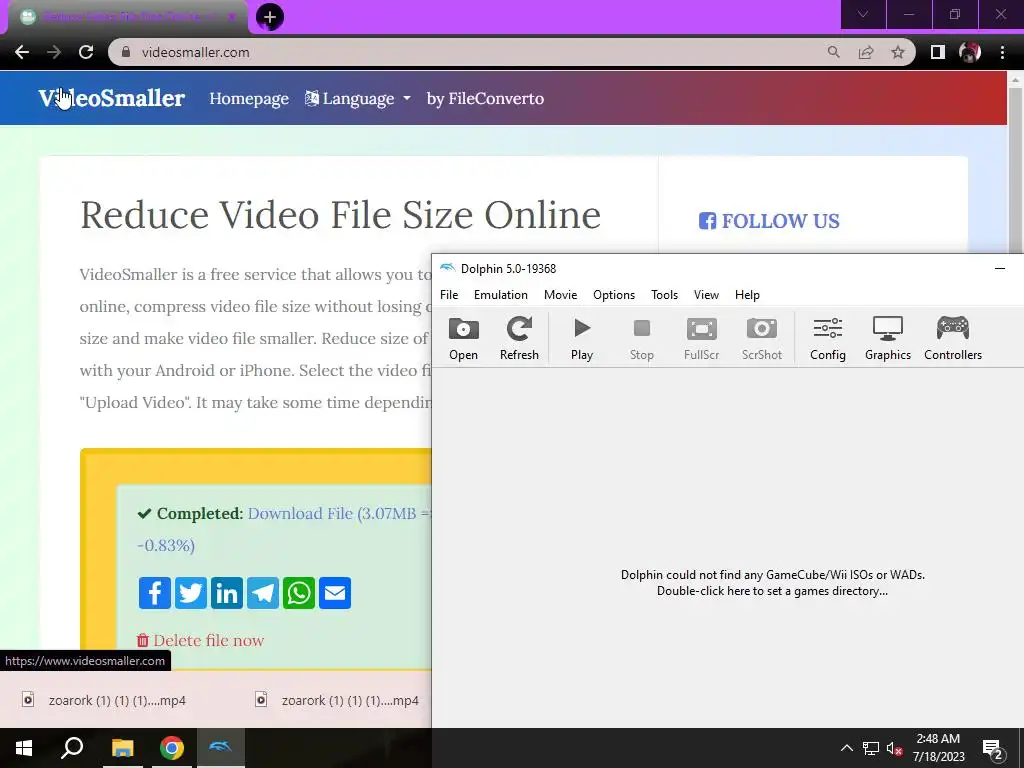Open the Windows Start menu
1024x768 pixels.
[x=24, y=748]
